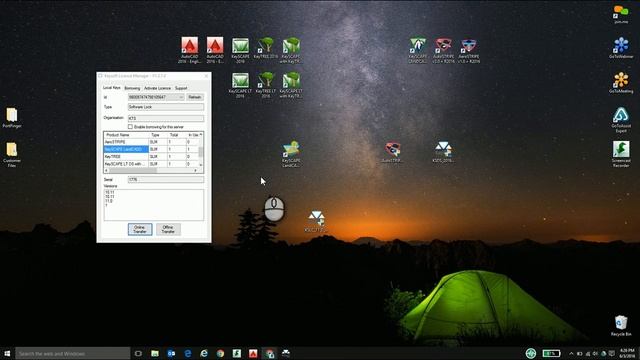Click inside the Versions list box
This screenshot has width=640, height=360.
[x=153, y=205]
